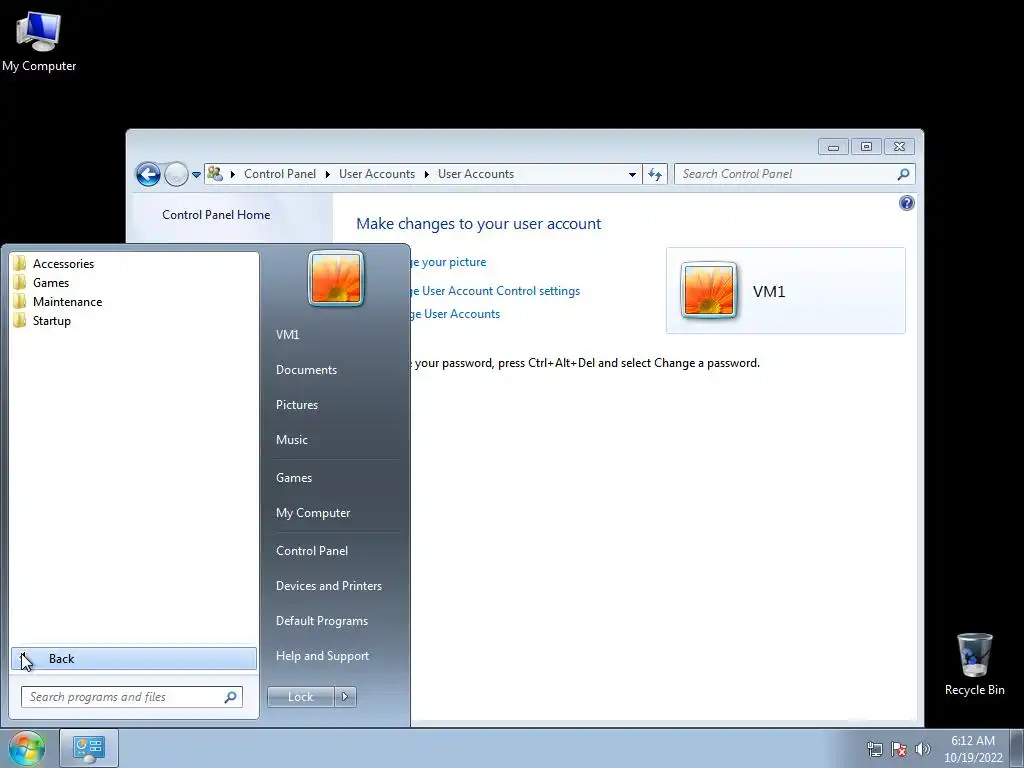Screen dimensions: 1024x768
Task: Open Control Panel from the Start menu
Action: [x=312, y=551]
